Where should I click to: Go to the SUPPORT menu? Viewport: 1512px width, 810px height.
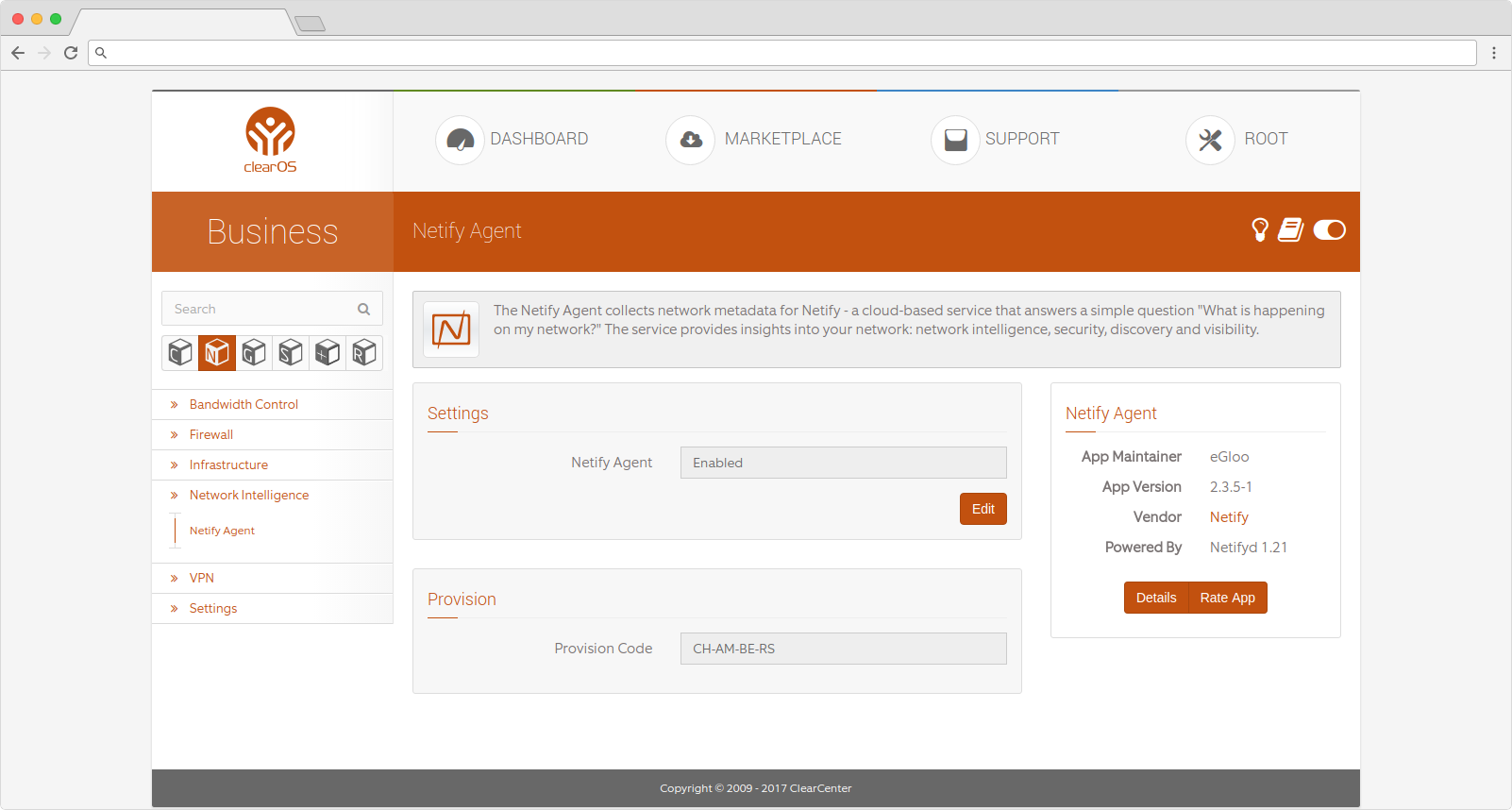pyautogui.click(x=1022, y=139)
